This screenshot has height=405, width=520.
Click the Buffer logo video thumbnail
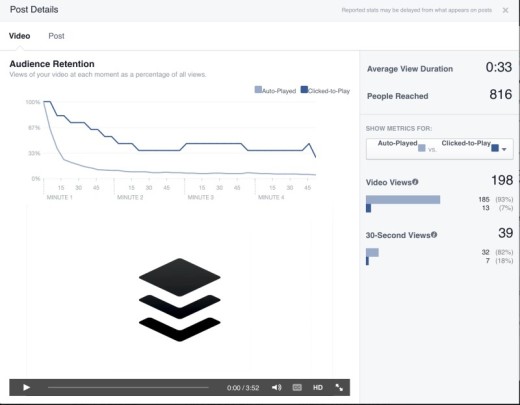180,299
